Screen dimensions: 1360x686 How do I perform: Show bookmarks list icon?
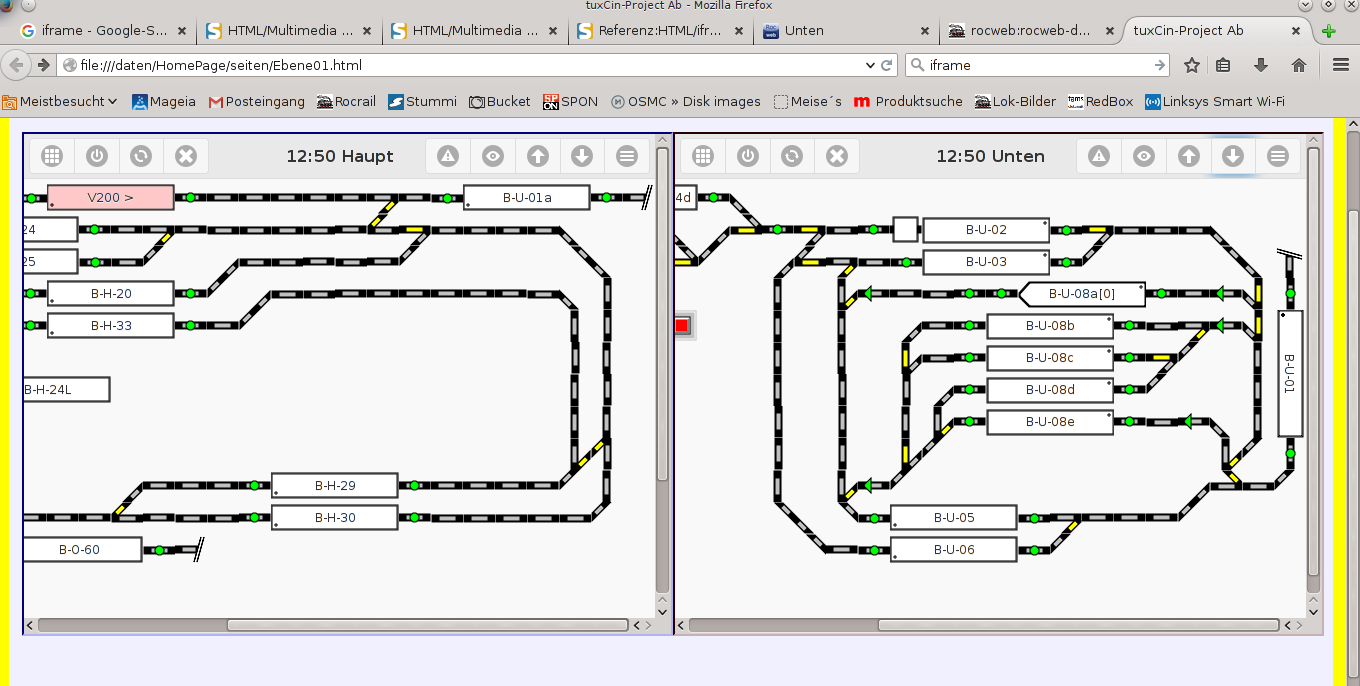click(1223, 66)
